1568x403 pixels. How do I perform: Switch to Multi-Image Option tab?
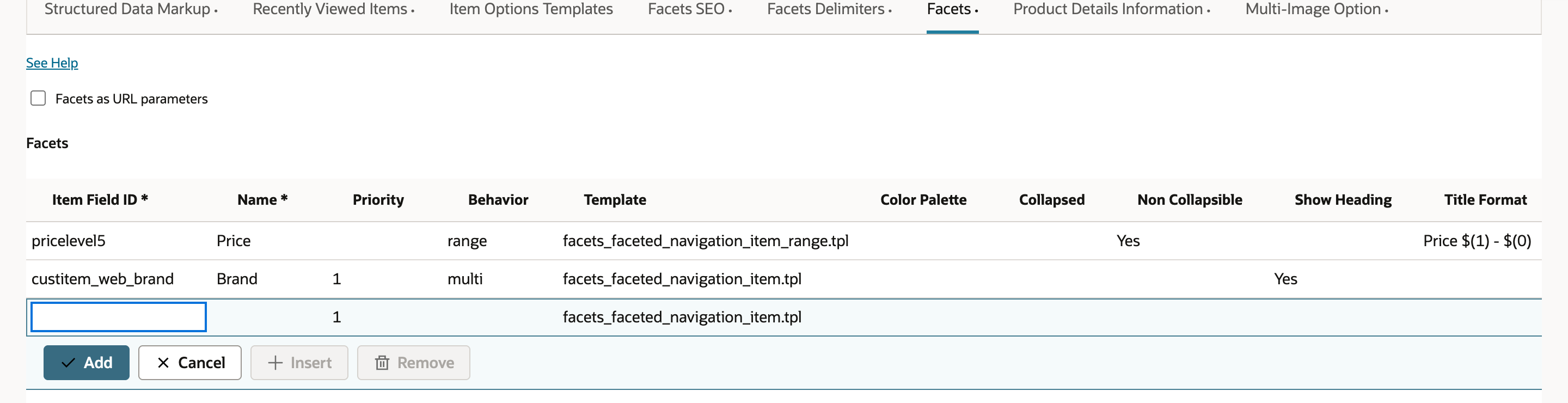point(1316,9)
